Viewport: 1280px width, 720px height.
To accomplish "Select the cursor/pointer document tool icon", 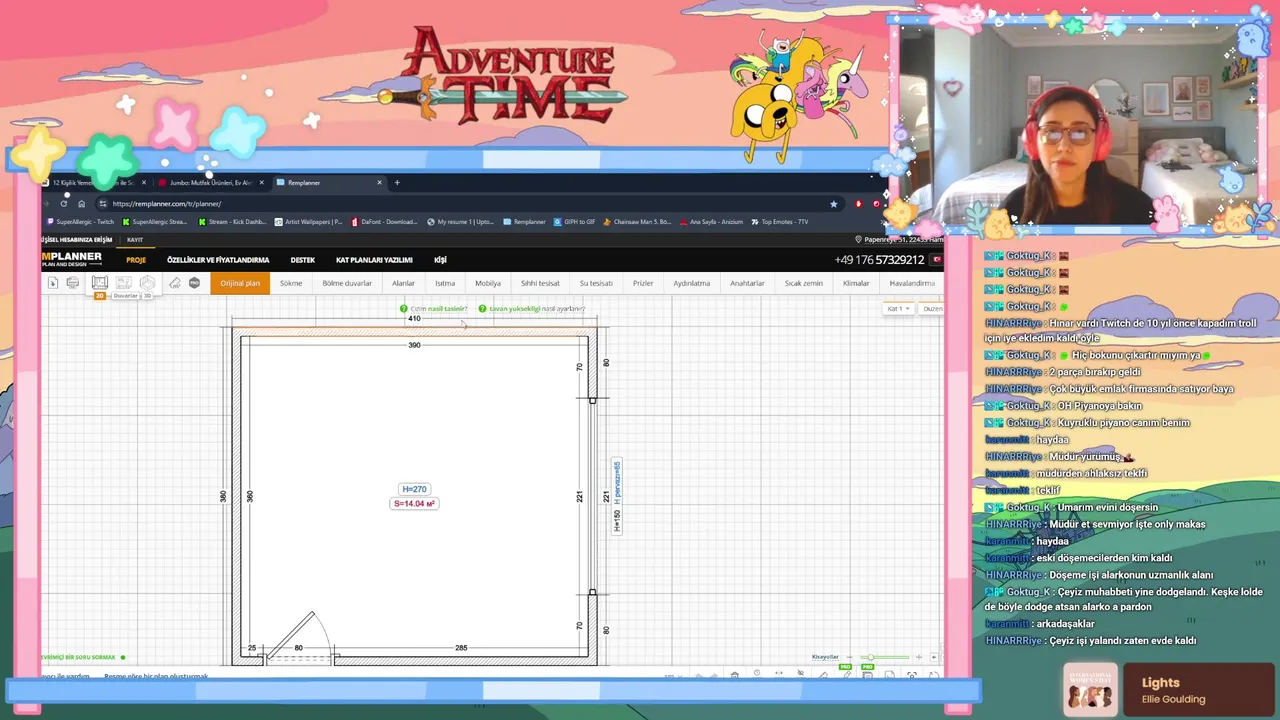I will click(x=53, y=283).
